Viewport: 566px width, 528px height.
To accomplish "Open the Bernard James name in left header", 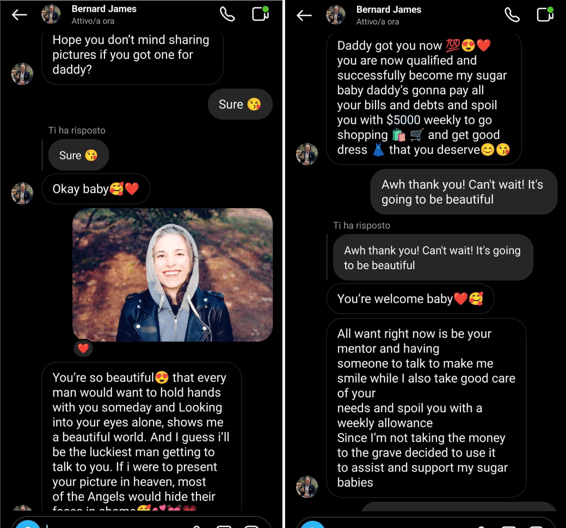I will click(x=104, y=9).
